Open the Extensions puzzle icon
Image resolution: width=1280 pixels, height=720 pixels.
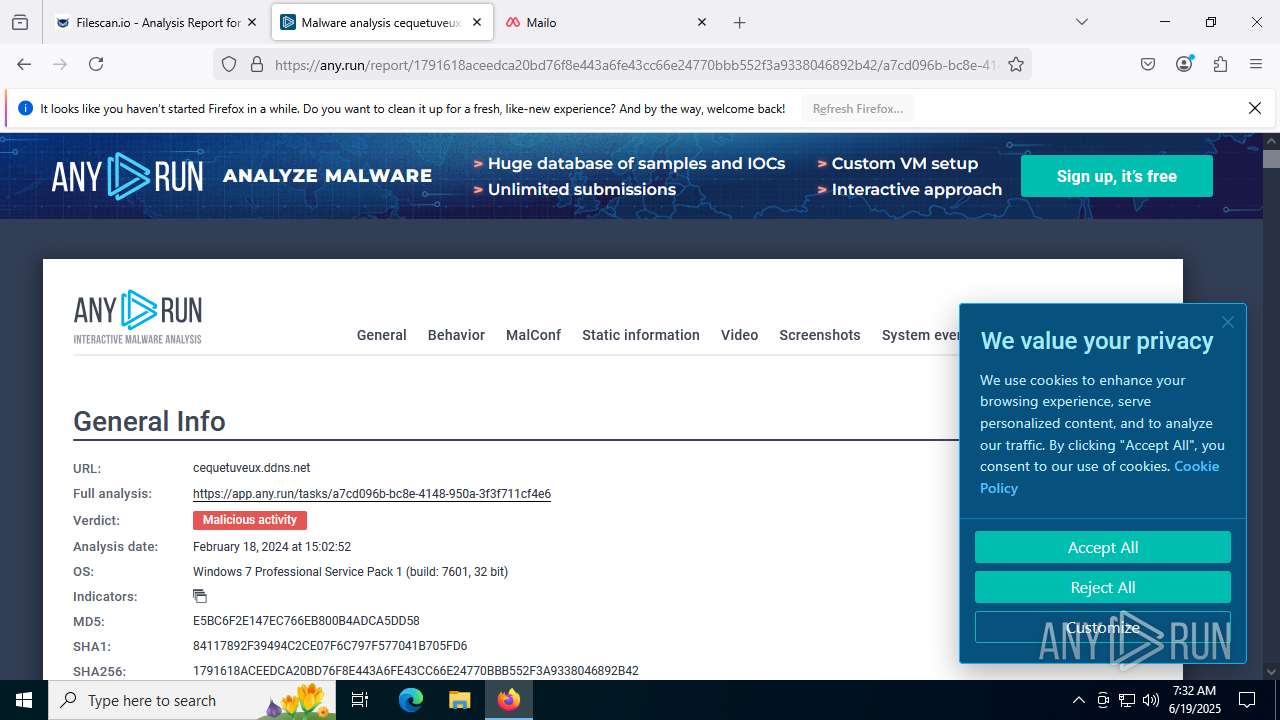(x=1220, y=64)
